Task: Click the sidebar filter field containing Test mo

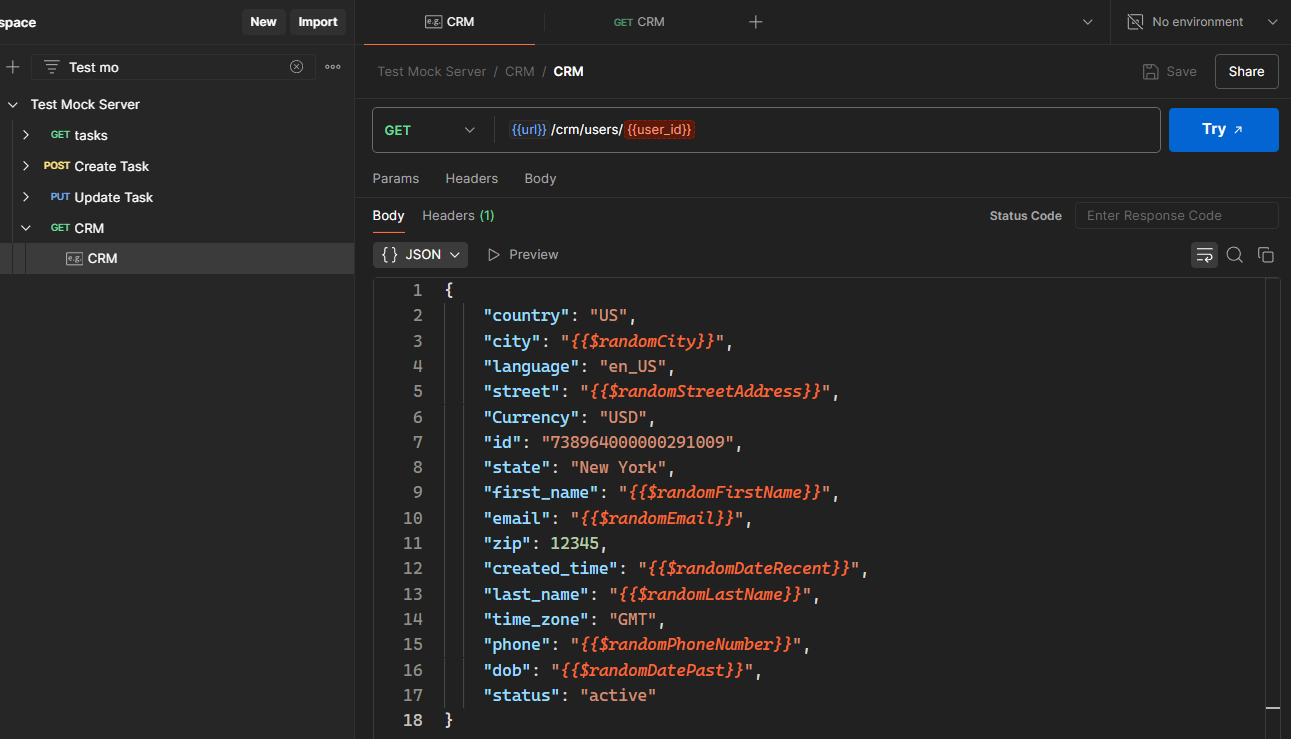Action: point(174,67)
